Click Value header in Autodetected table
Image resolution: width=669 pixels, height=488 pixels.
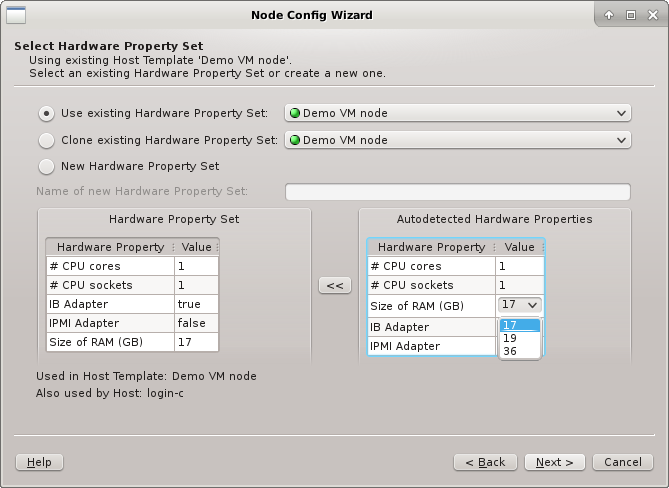point(519,247)
